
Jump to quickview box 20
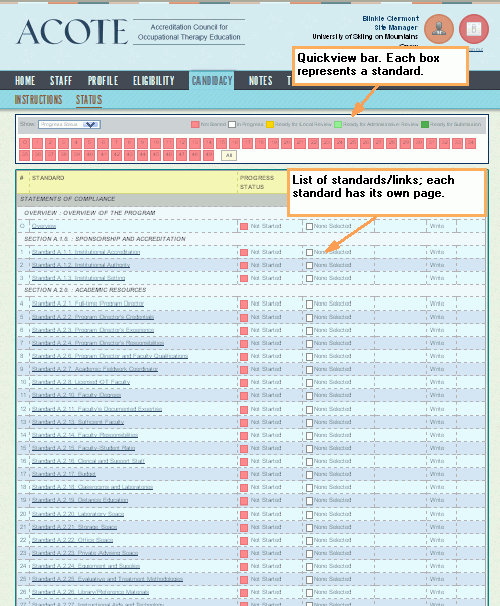click(287, 143)
